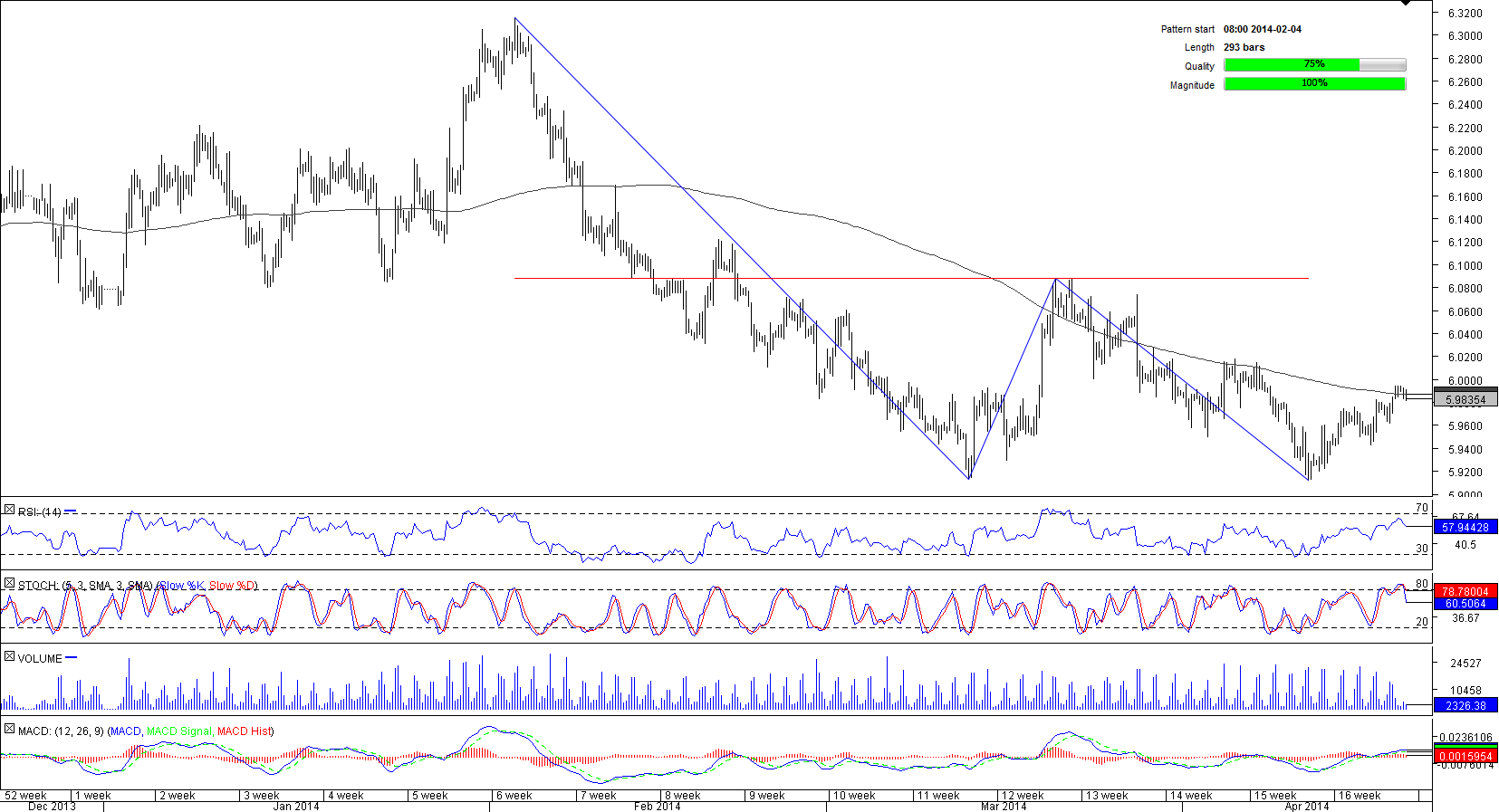Click the 293 bars length value

[1244, 48]
